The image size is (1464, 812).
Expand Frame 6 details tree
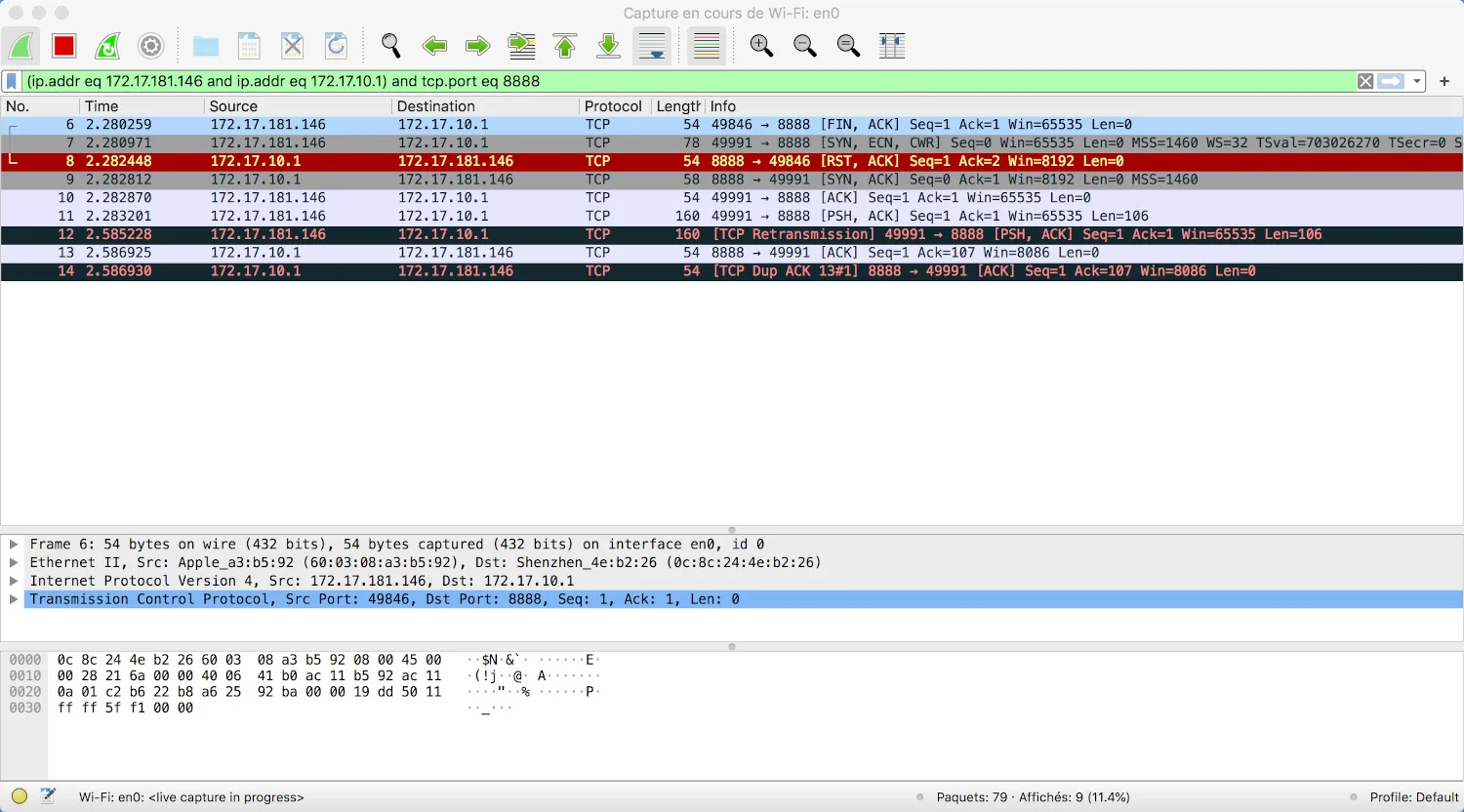coord(14,545)
